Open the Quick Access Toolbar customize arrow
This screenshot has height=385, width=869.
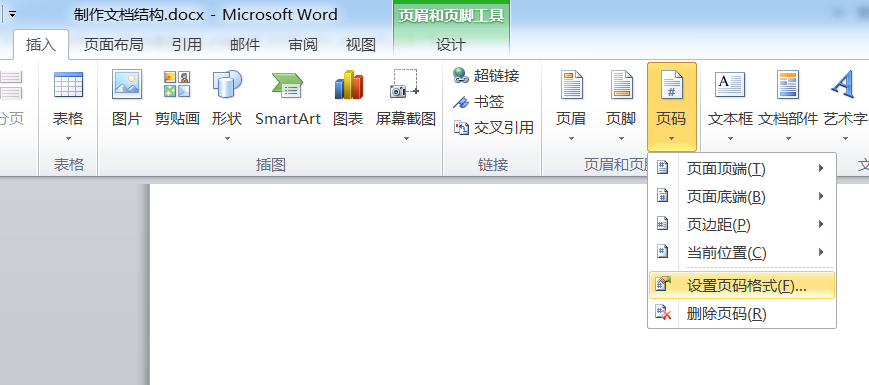coord(12,14)
